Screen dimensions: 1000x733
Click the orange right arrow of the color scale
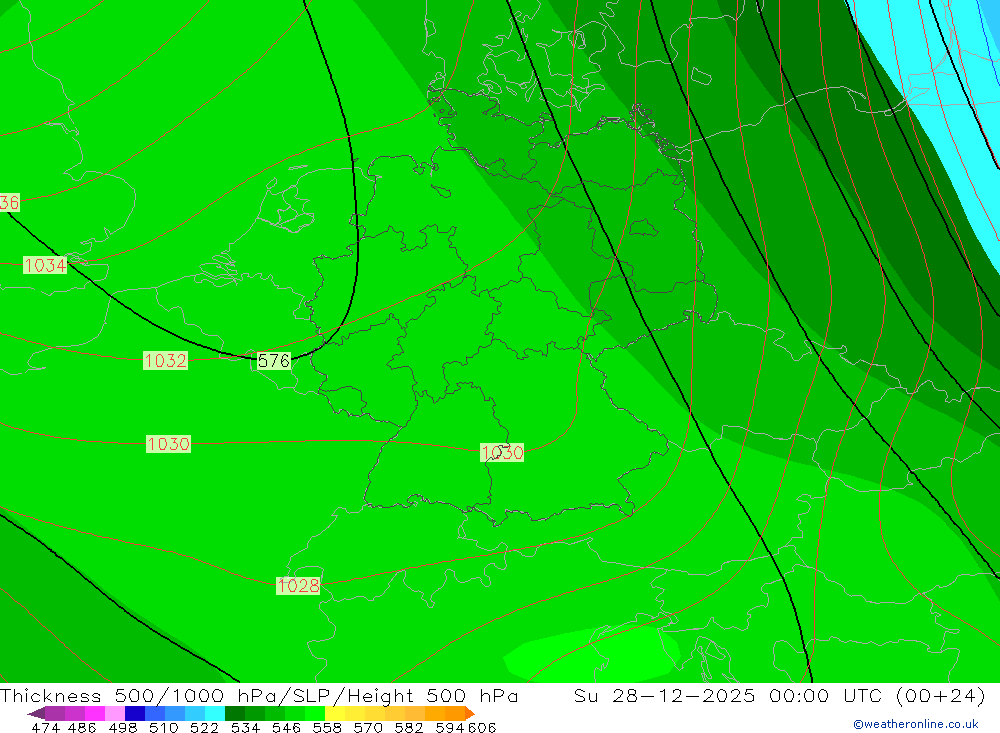click(470, 713)
